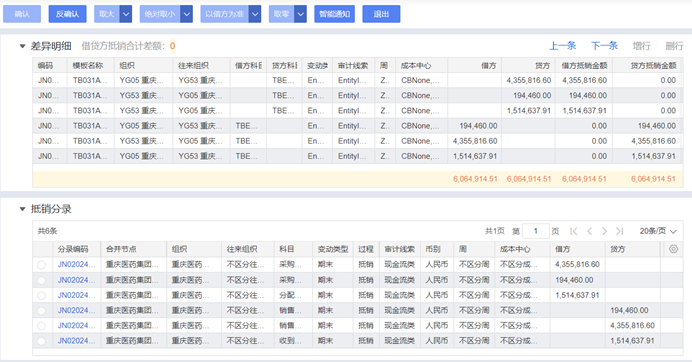
Task: Click the 下一条 link
Action: coord(604,46)
